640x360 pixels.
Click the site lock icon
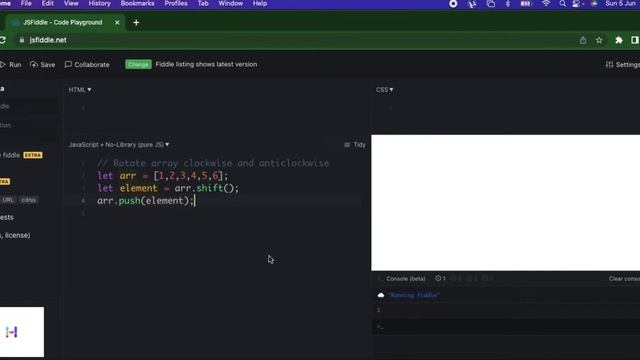pyautogui.click(x=22, y=40)
